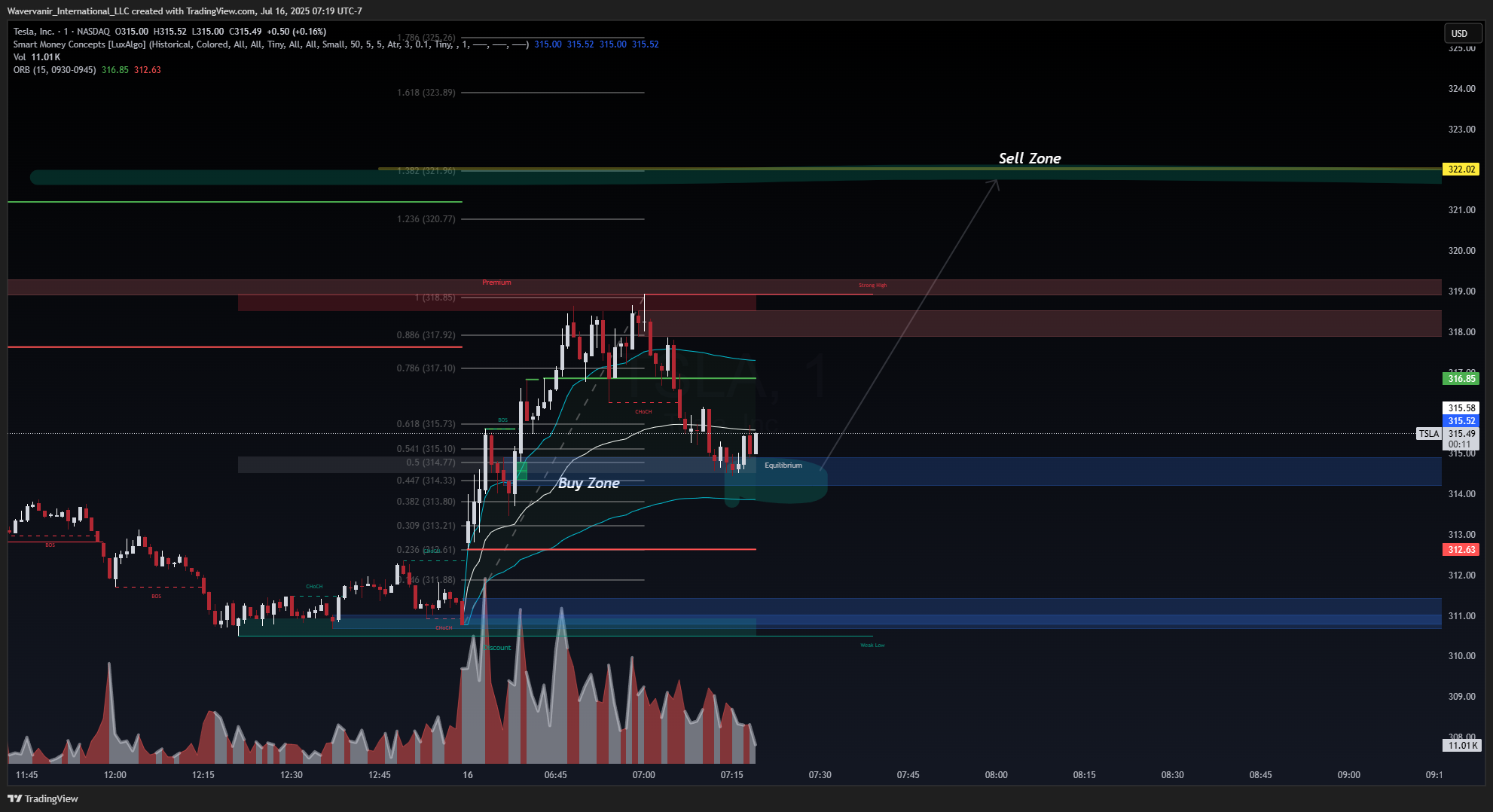The width and height of the screenshot is (1493, 812).
Task: Click the 12:45 time axis label
Action: [x=380, y=775]
